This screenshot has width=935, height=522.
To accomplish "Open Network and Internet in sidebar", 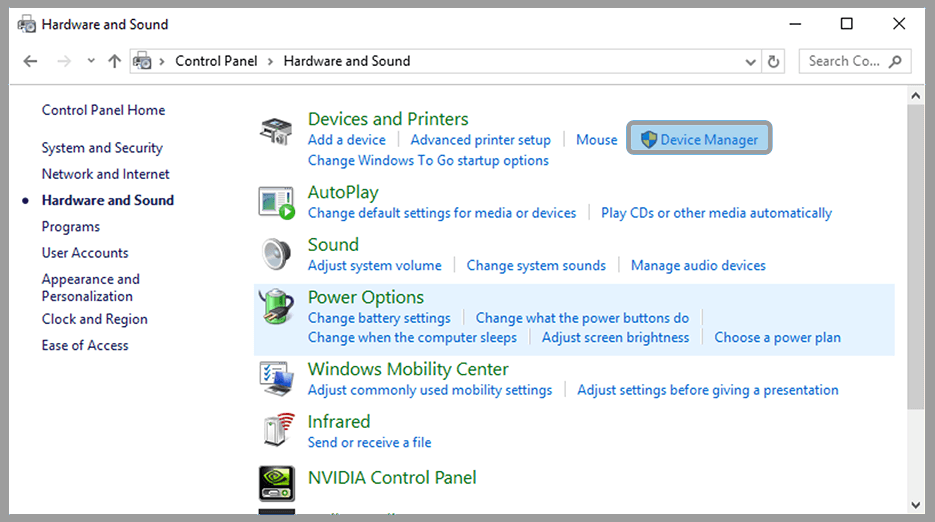I will 106,174.
